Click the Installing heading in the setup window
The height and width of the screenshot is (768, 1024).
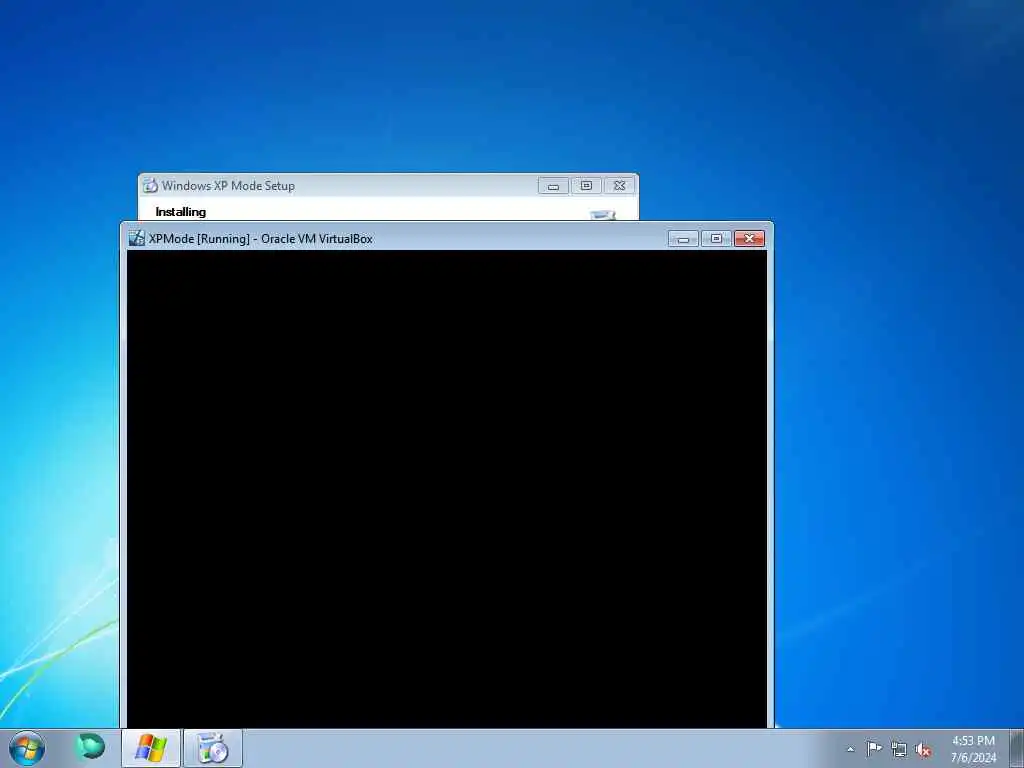pyautogui.click(x=180, y=212)
